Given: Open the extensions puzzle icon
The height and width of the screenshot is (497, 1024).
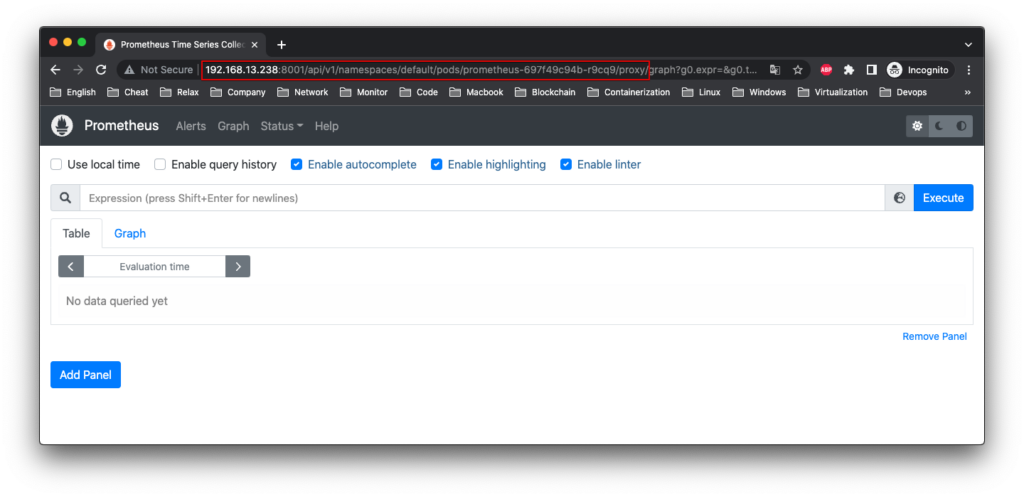Looking at the screenshot, I should click(849, 70).
